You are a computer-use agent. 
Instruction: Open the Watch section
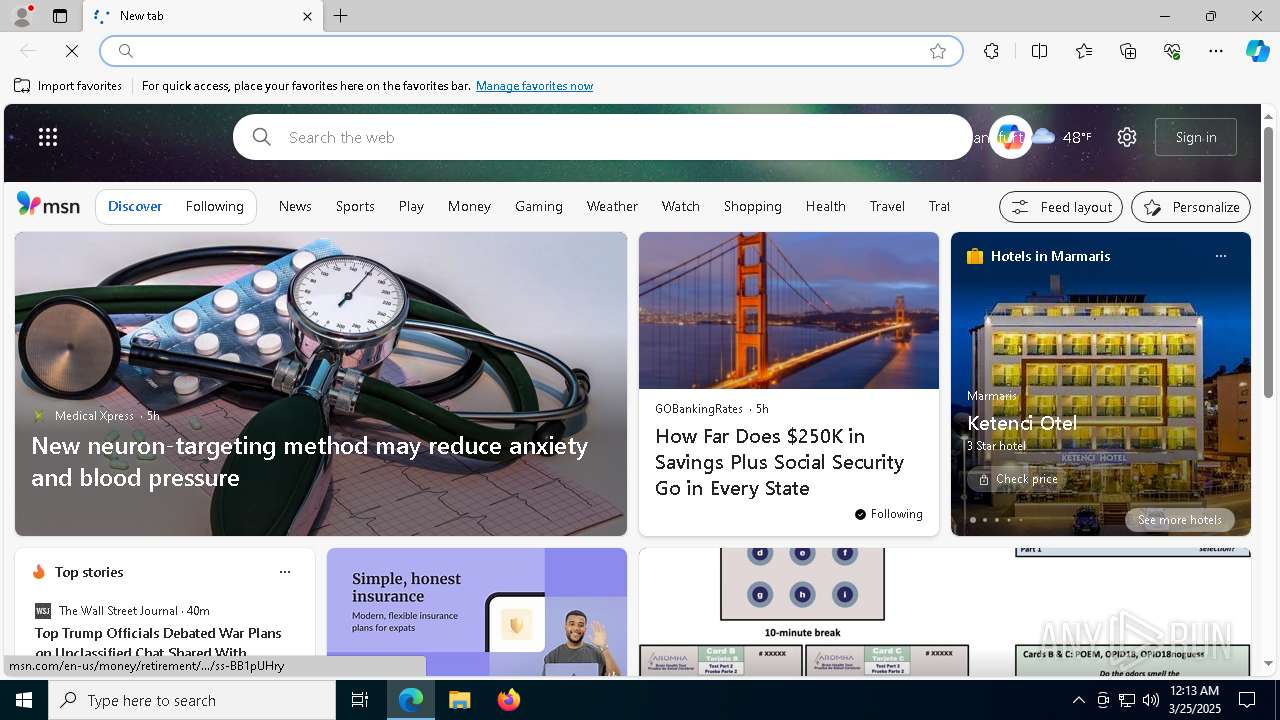coord(680,206)
